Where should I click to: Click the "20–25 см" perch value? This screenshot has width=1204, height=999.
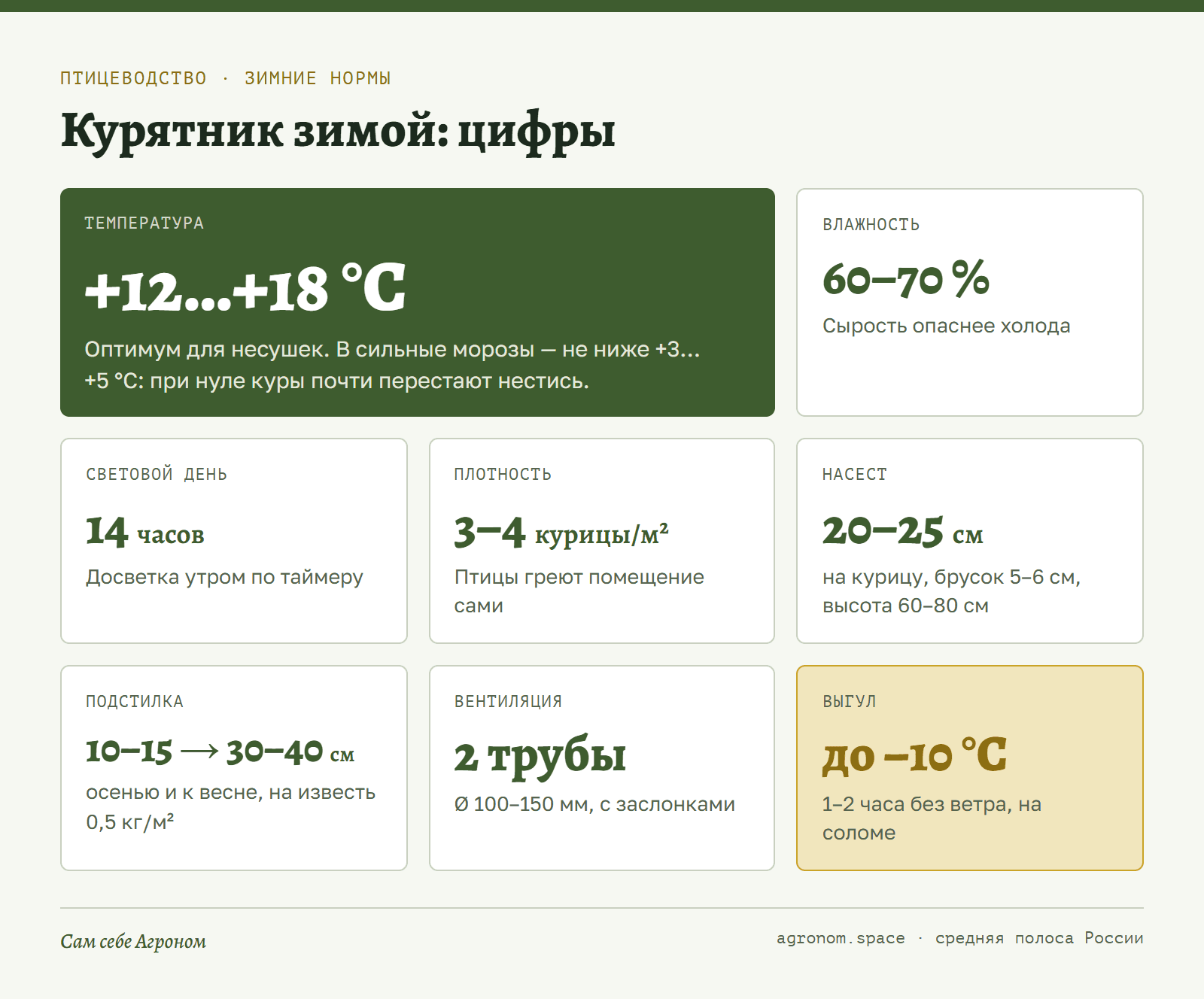(x=902, y=532)
